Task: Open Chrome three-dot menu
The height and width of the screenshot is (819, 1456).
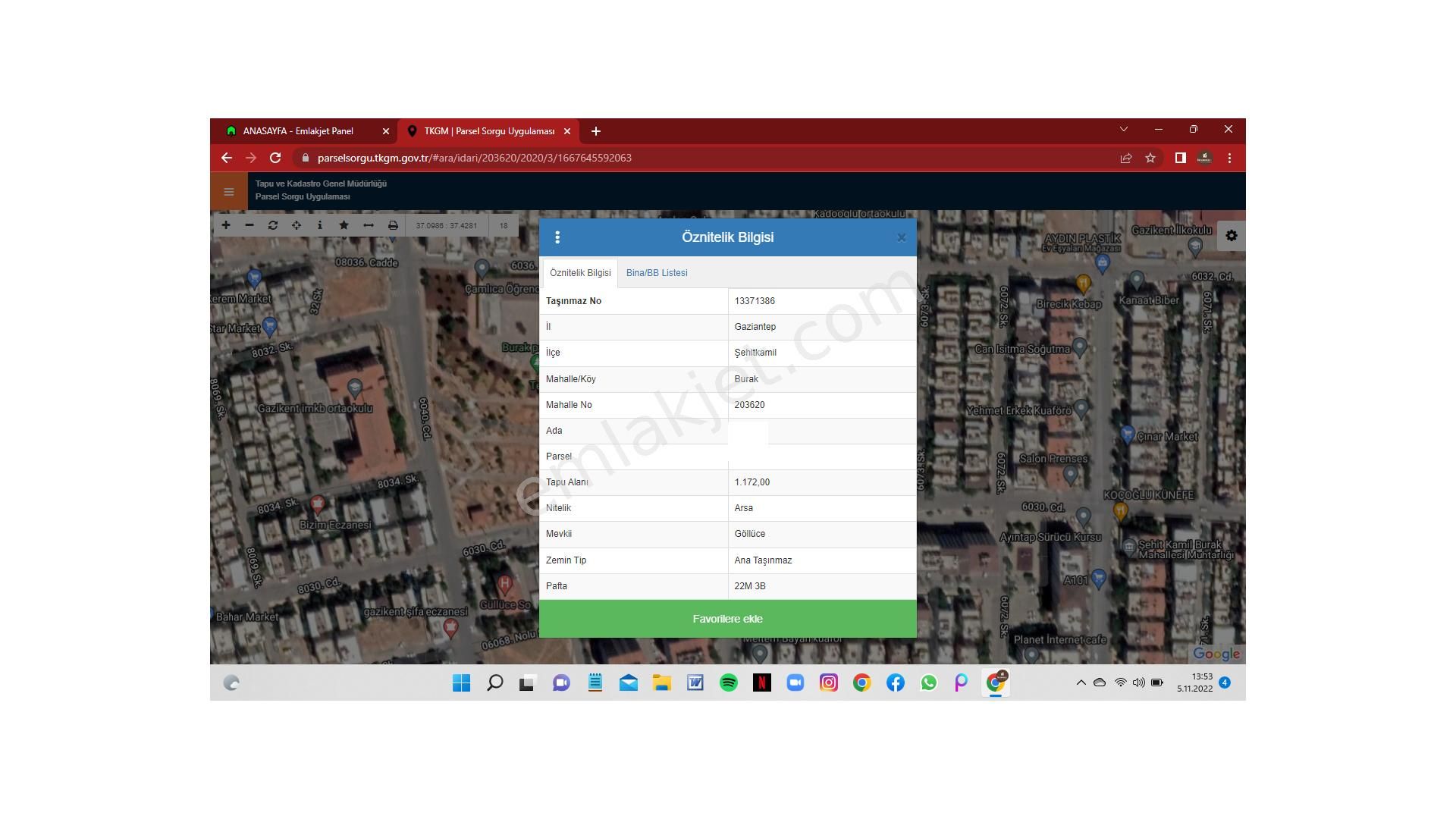Action: pos(1229,158)
